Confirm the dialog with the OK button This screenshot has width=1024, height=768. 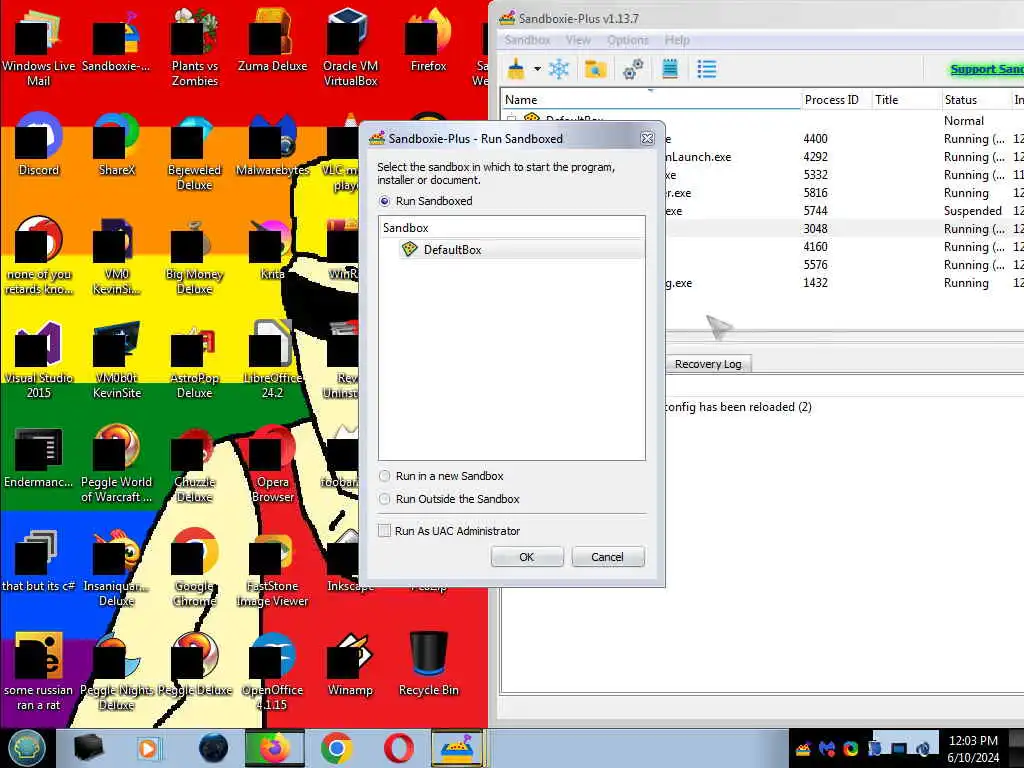tap(527, 557)
